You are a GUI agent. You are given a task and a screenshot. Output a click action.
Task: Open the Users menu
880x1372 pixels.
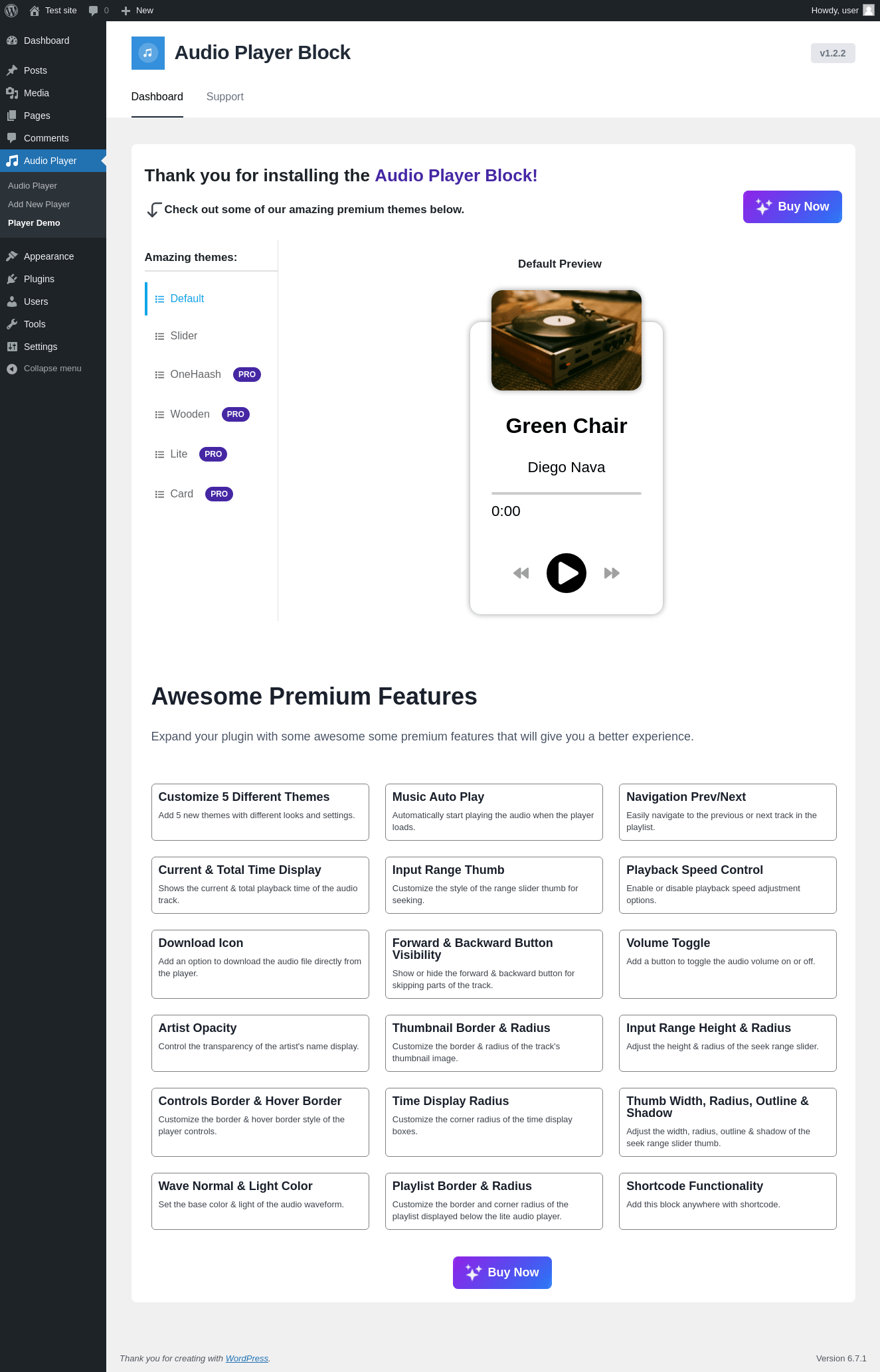coord(53,301)
